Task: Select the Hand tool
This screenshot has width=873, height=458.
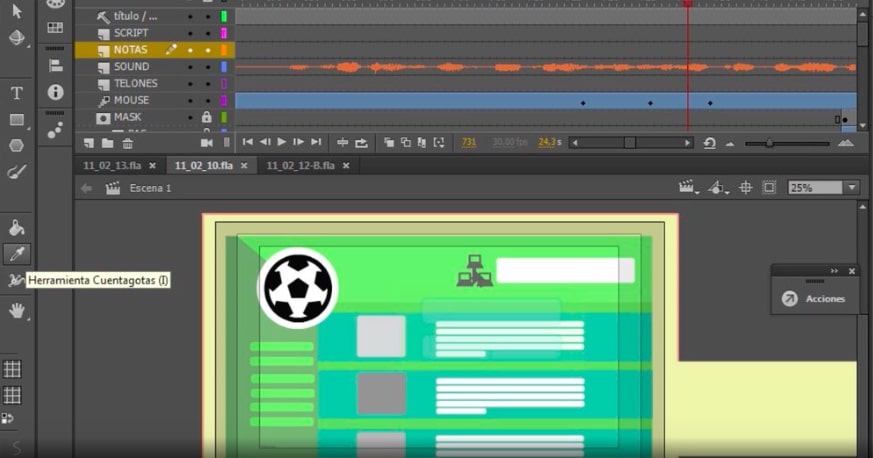Action: tap(17, 311)
